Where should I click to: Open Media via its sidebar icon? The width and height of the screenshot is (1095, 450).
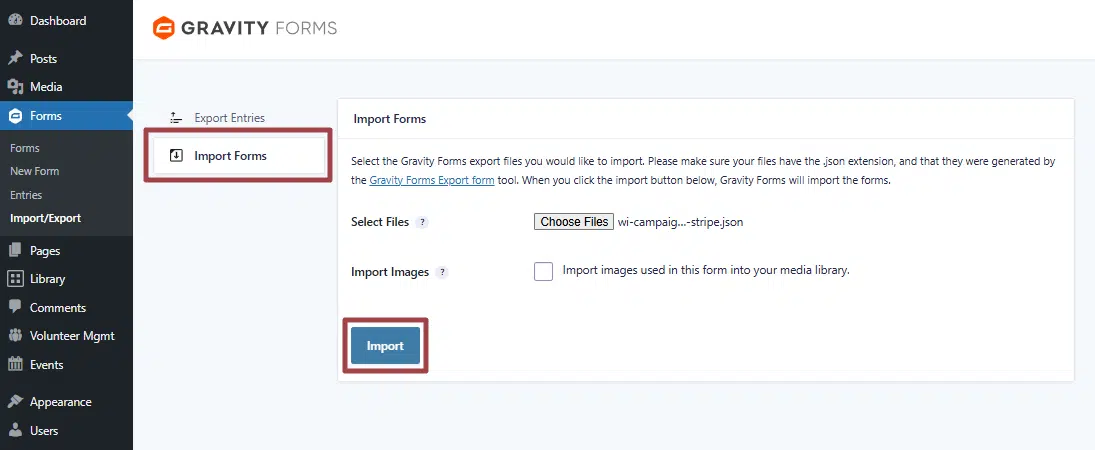coord(15,87)
